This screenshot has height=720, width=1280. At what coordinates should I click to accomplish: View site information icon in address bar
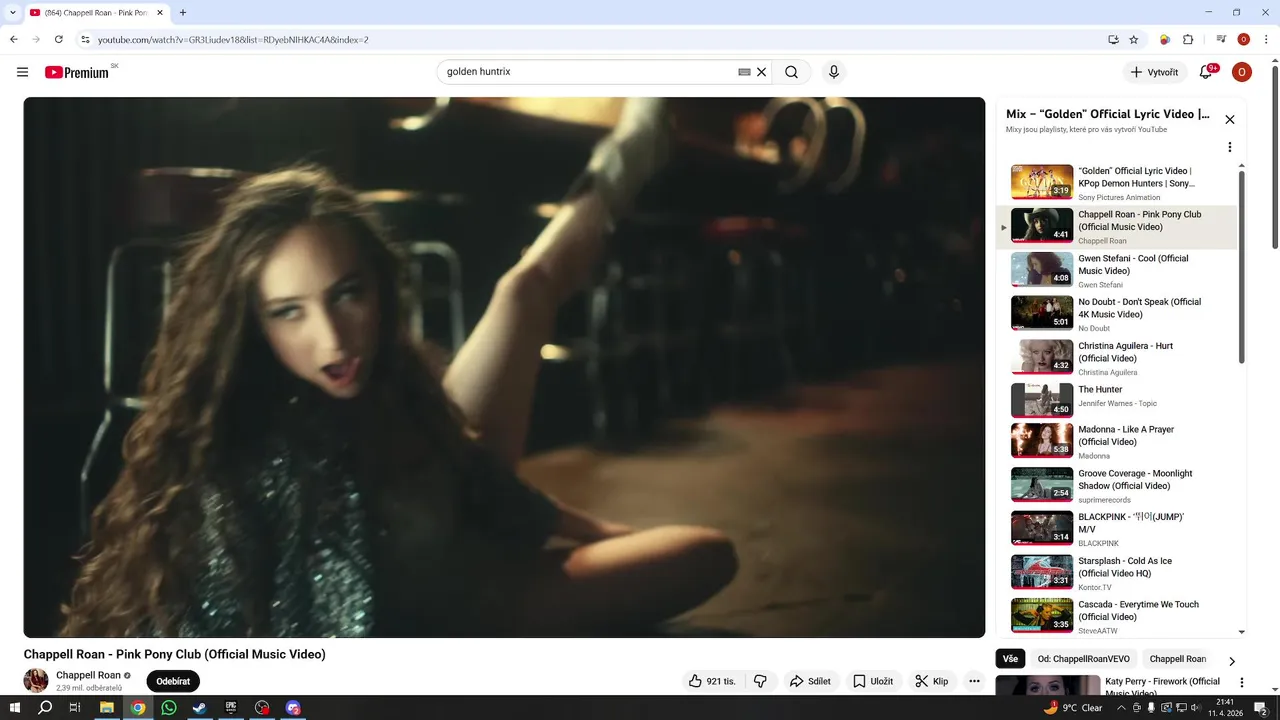[x=86, y=39]
